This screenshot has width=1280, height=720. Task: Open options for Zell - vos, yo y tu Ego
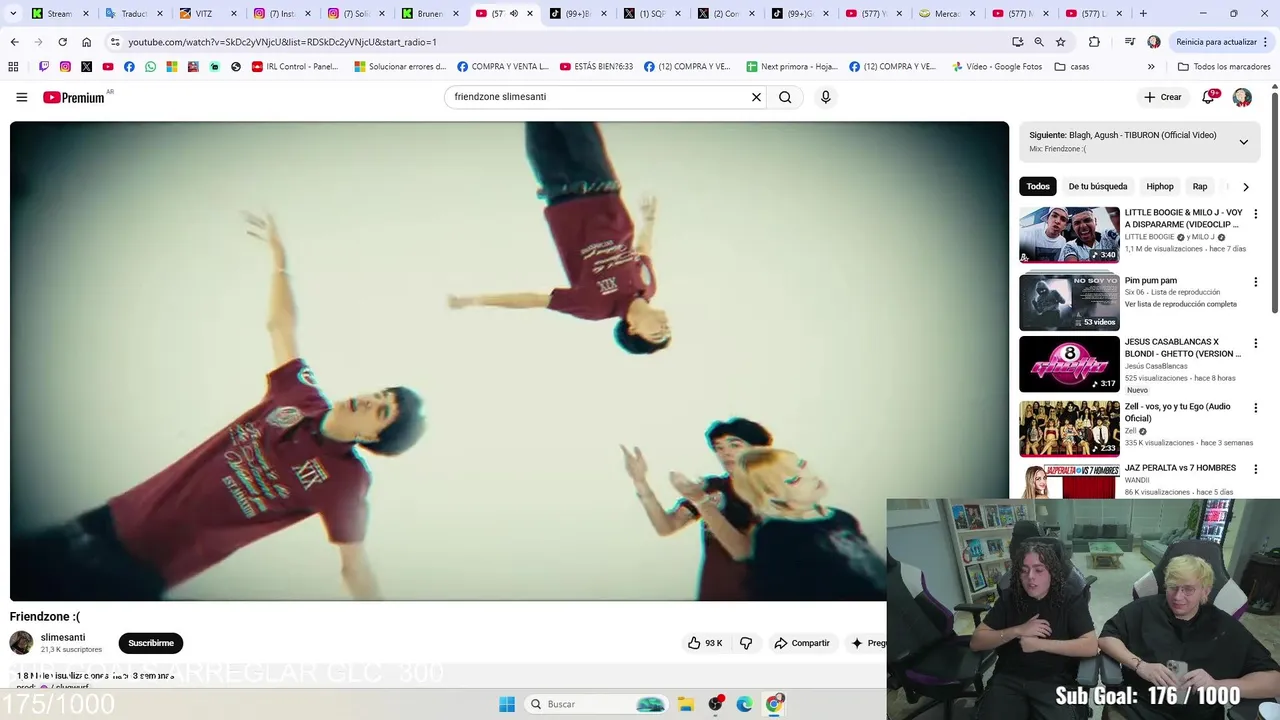click(x=1256, y=408)
